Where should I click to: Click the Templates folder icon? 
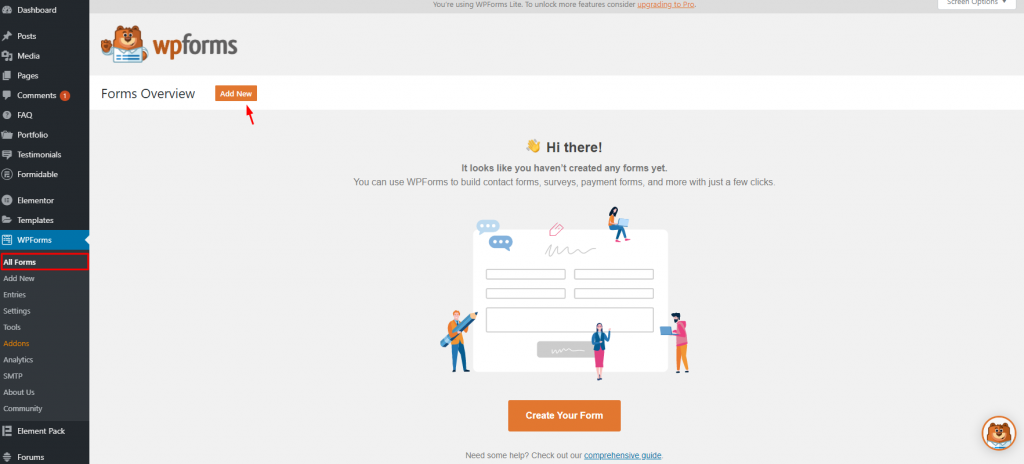pyautogui.click(x=7, y=220)
